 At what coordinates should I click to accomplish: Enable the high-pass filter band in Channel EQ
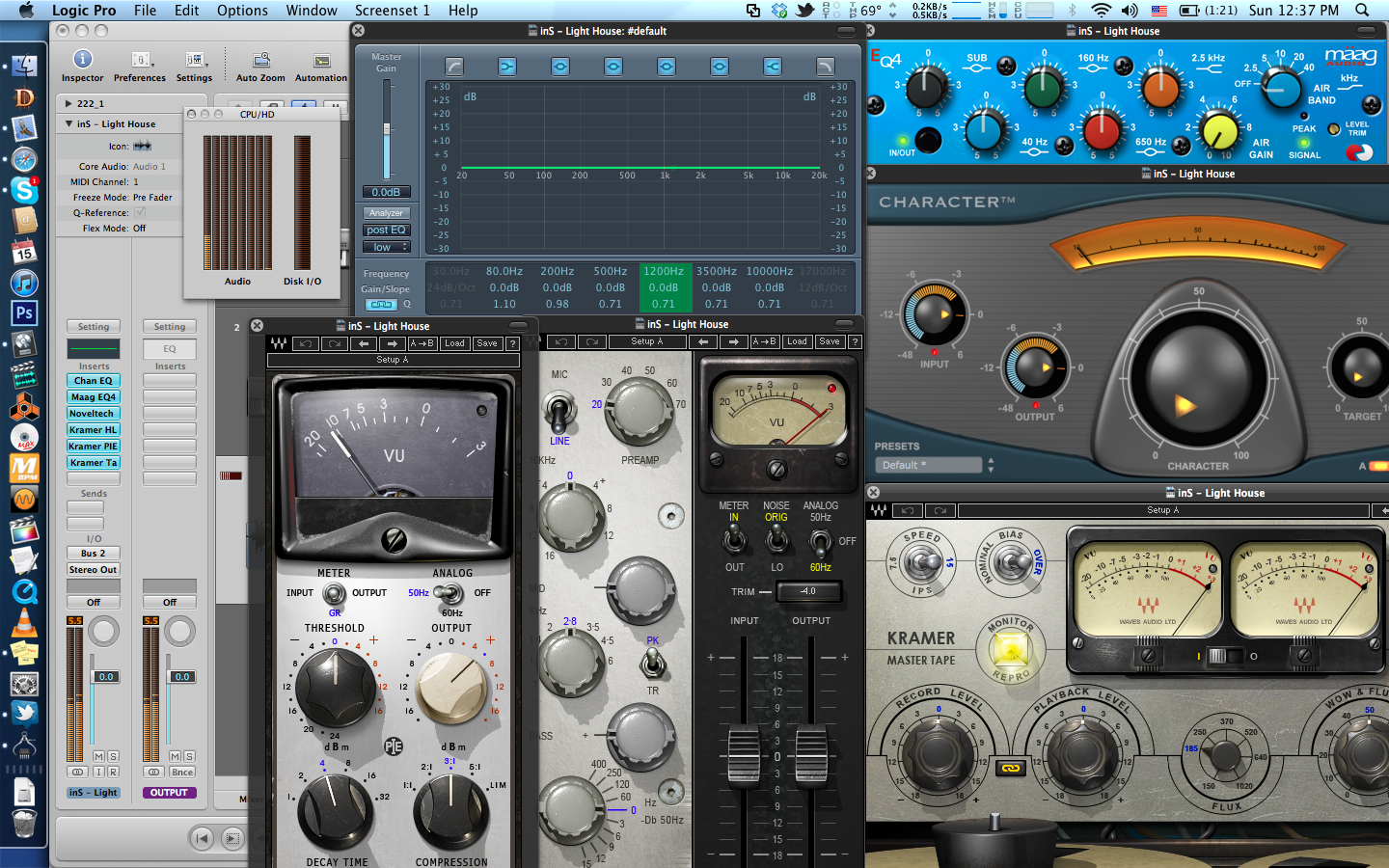454,67
